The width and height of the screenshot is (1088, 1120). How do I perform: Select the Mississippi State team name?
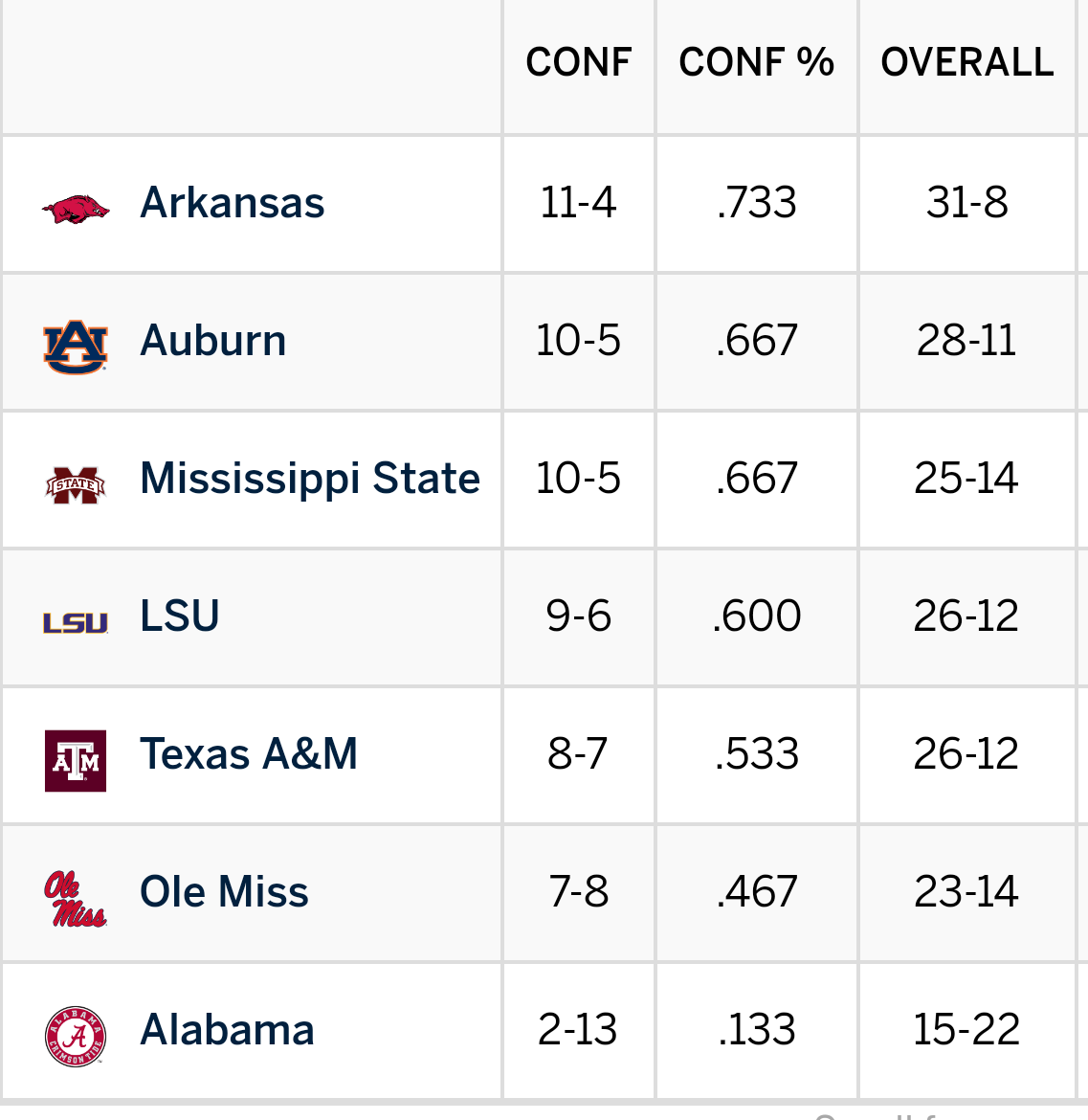click(x=310, y=479)
